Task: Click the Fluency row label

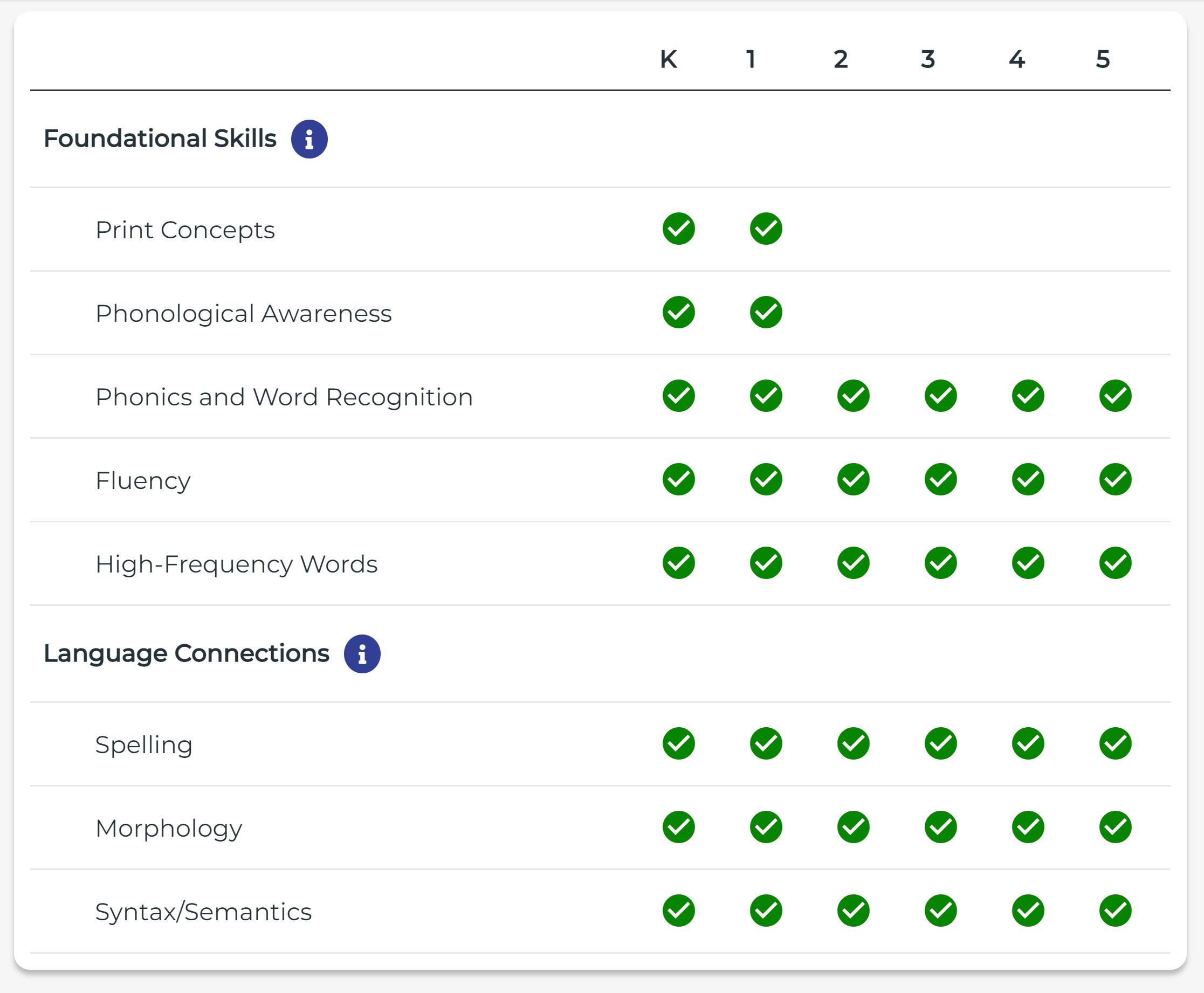Action: point(142,480)
